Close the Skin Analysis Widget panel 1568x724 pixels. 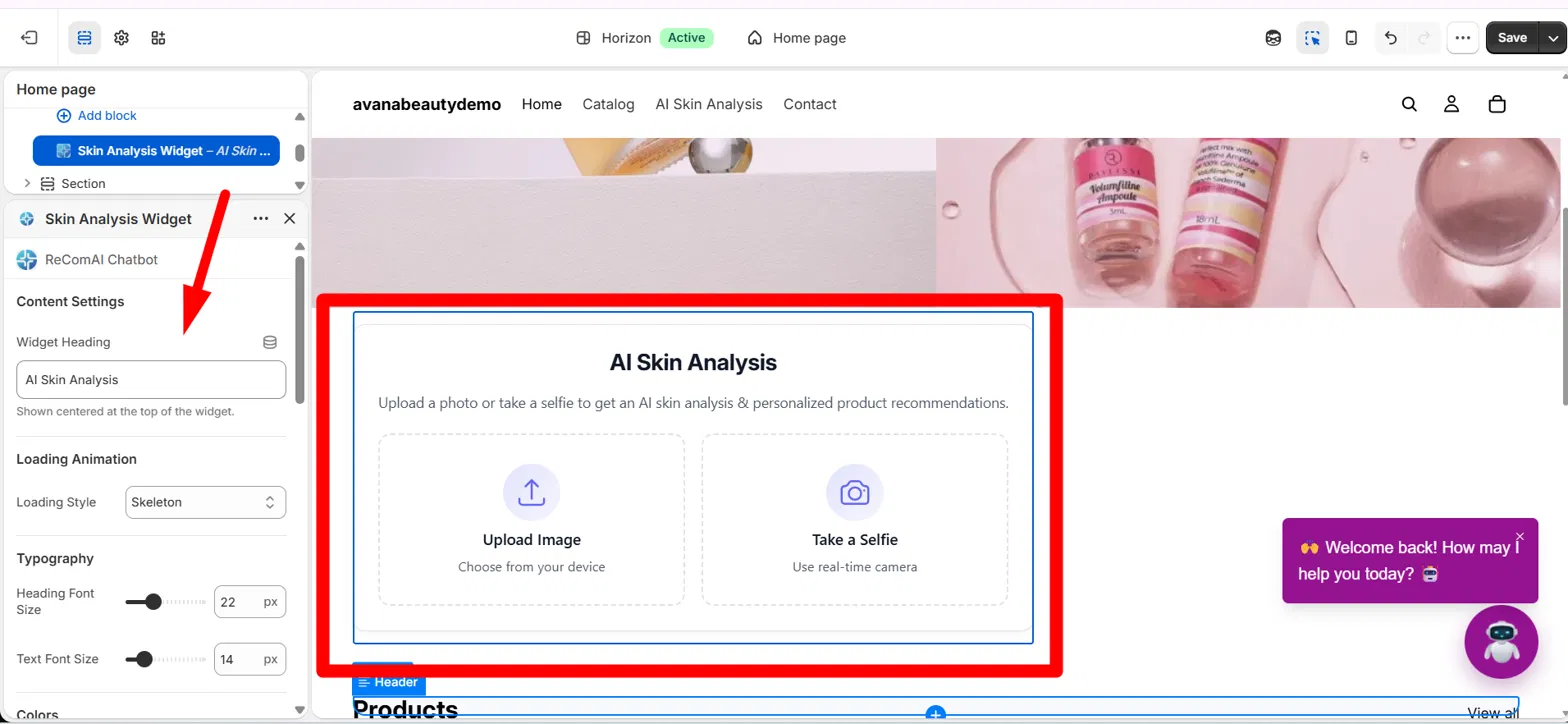290,218
